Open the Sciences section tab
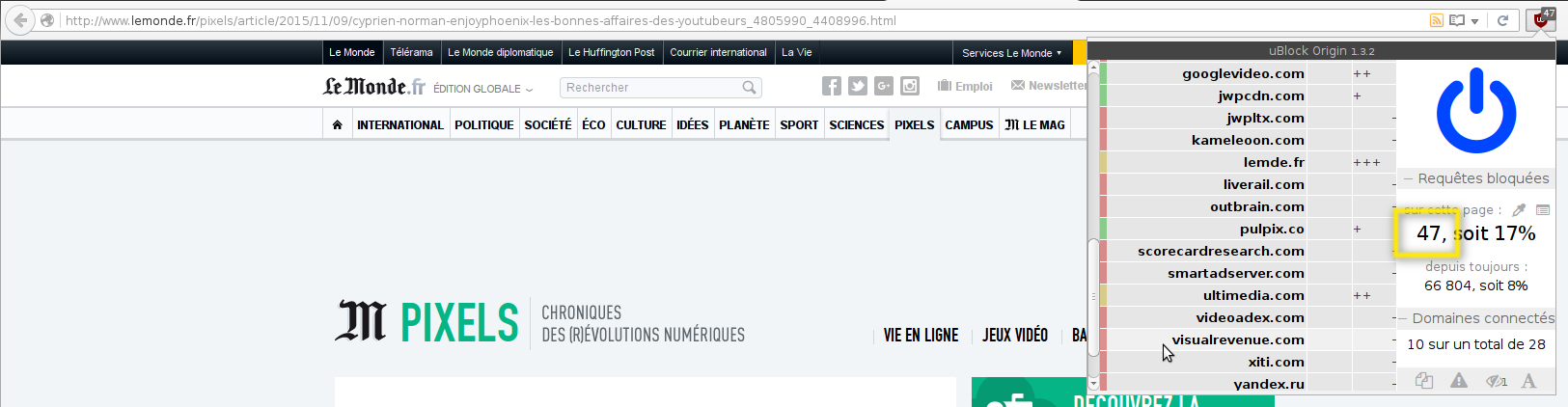The height and width of the screenshot is (407, 1568). tap(857, 125)
